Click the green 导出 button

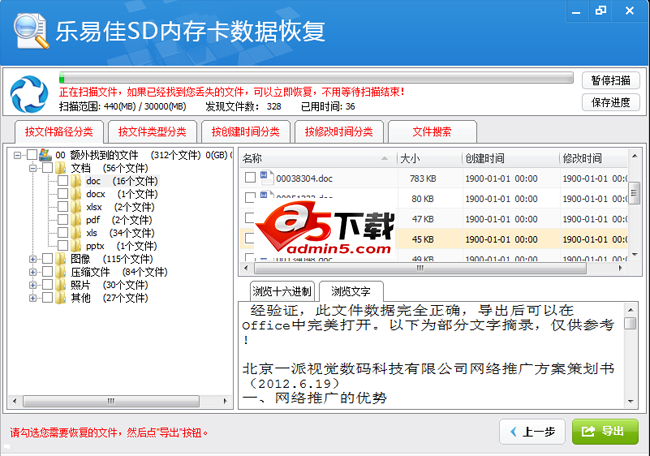tap(605, 432)
